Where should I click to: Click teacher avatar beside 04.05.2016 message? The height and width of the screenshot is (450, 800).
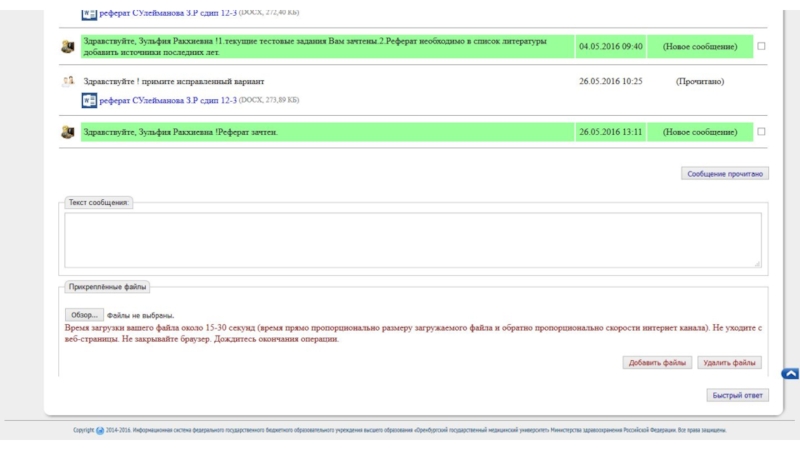click(68, 47)
